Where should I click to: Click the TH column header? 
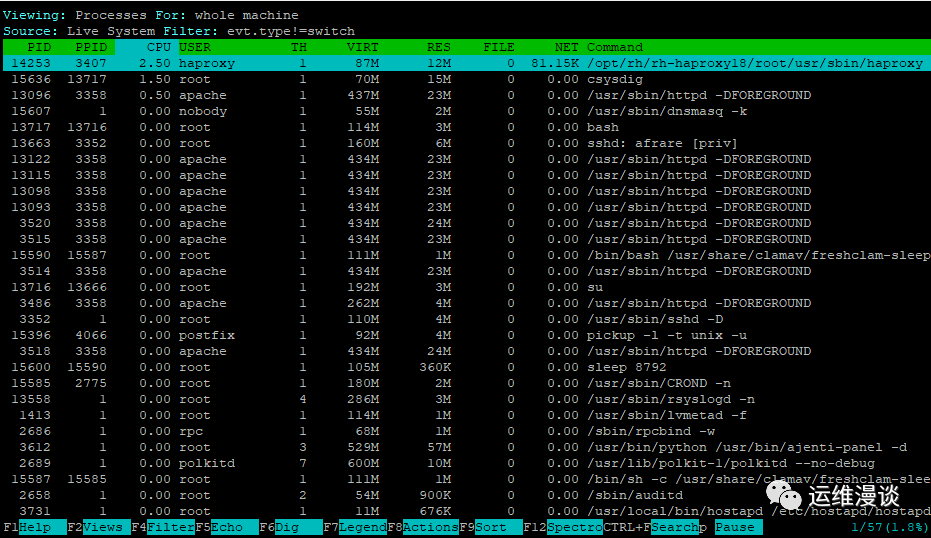click(x=299, y=47)
